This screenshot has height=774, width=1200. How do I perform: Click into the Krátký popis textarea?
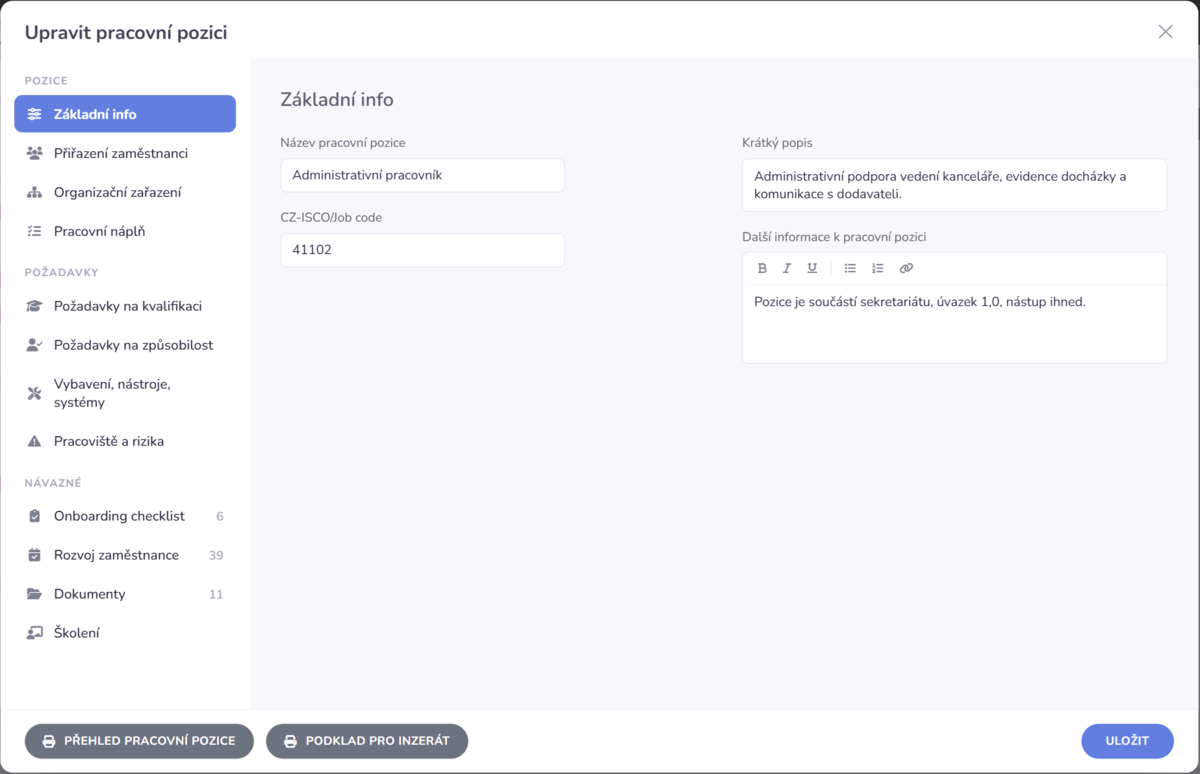tap(955, 185)
